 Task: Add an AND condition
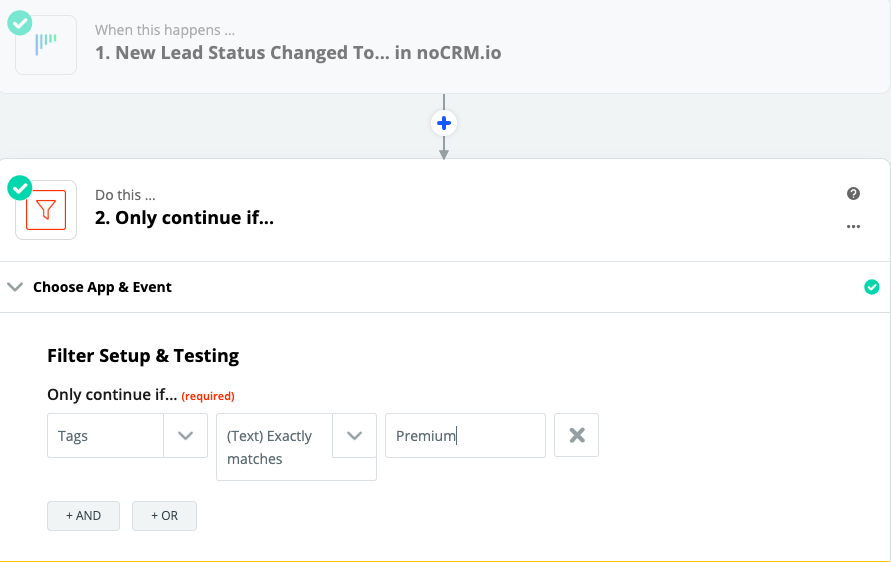(83, 515)
